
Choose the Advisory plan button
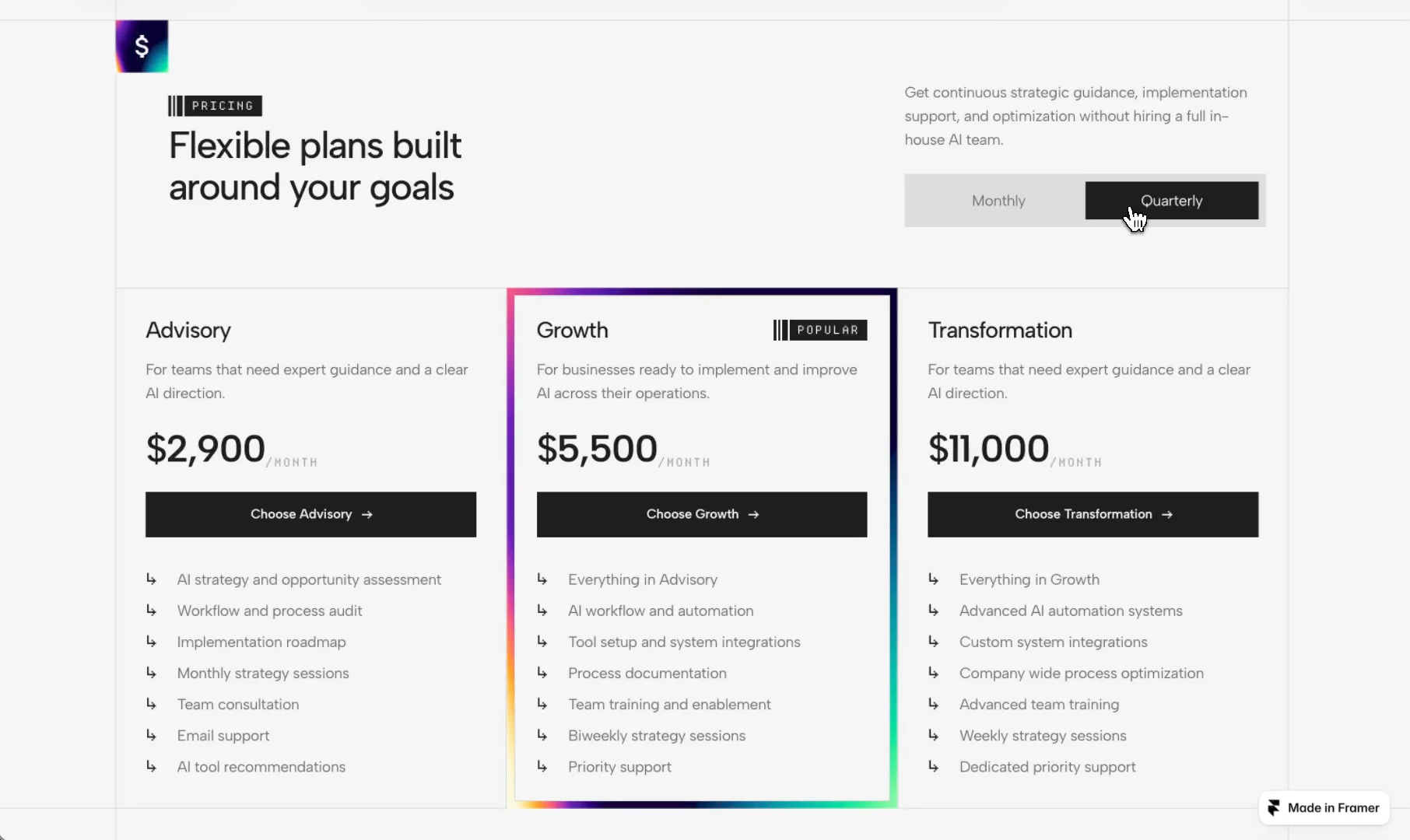pos(310,514)
